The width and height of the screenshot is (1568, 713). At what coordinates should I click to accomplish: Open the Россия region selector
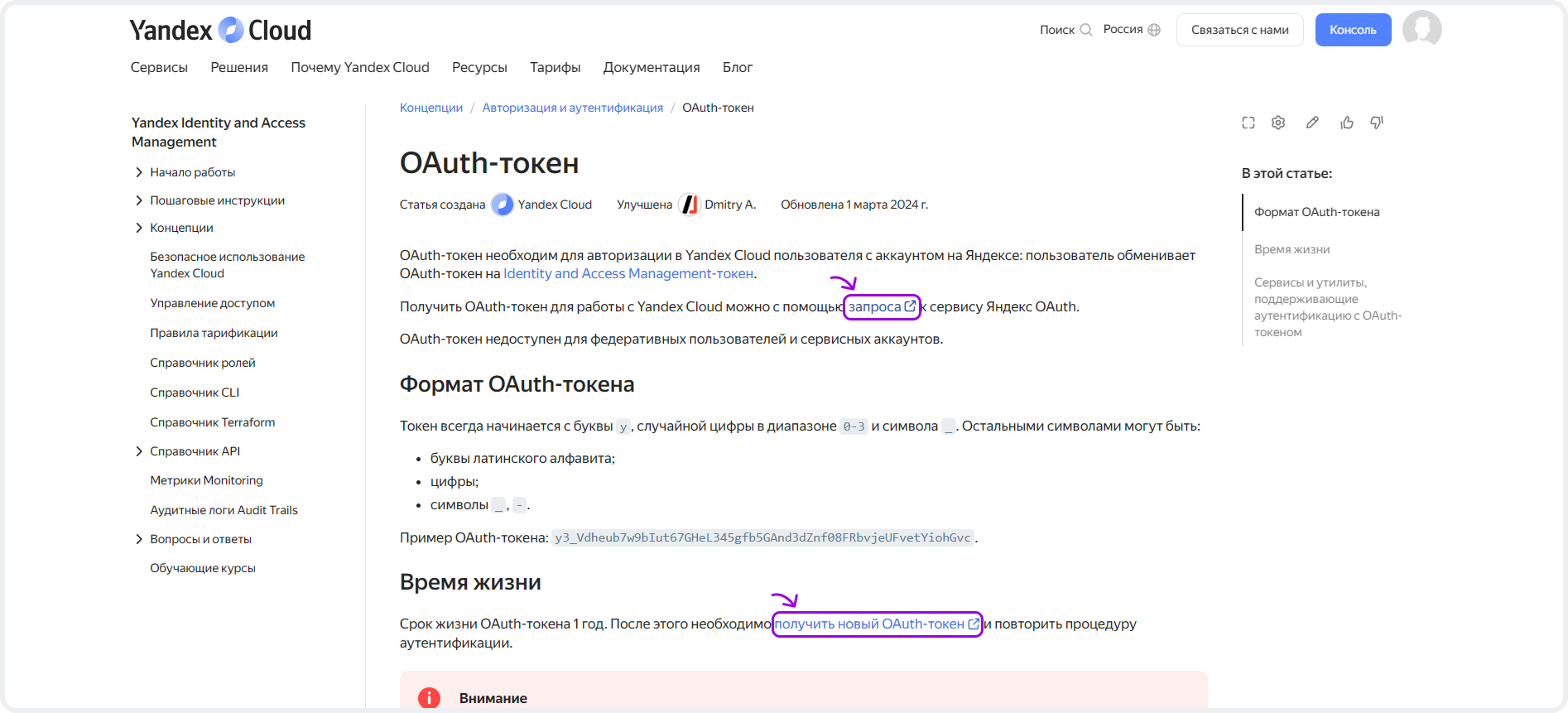coord(1131,30)
